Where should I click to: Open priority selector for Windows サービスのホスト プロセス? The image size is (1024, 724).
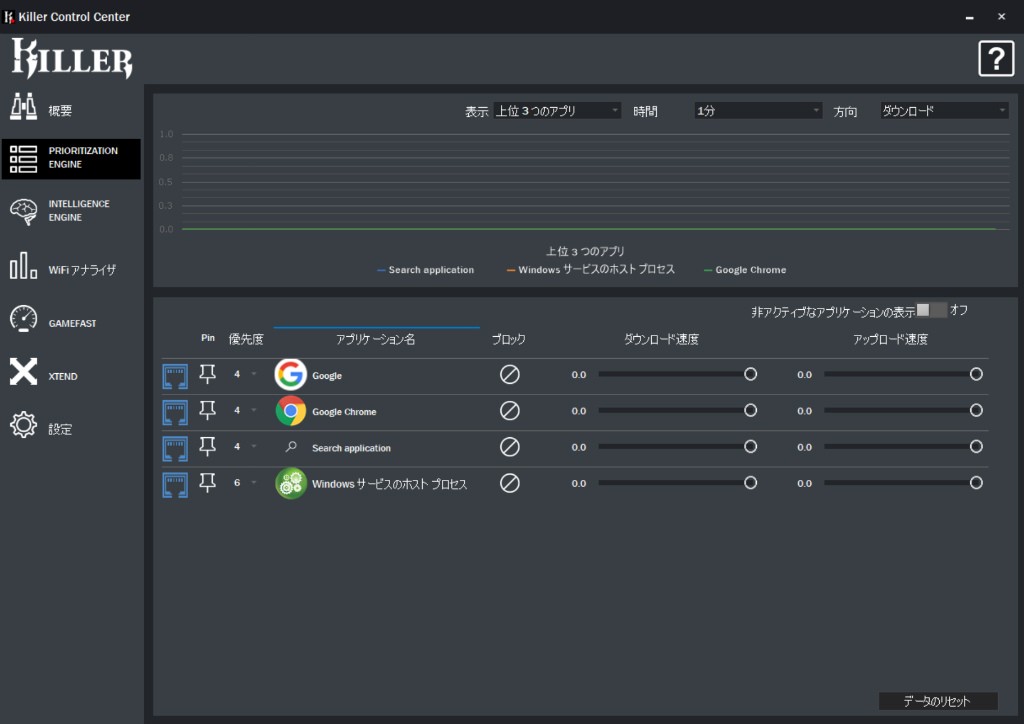point(244,483)
